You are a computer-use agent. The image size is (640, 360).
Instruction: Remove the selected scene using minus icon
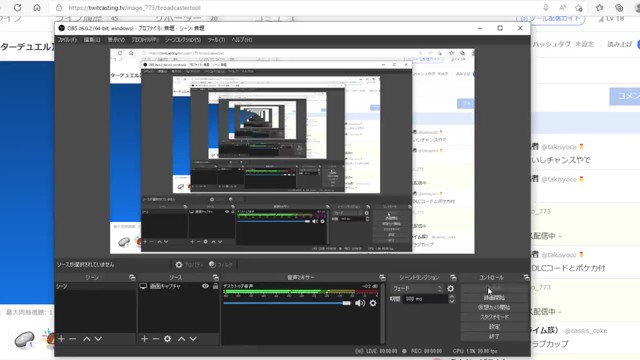pyautogui.click(x=73, y=339)
